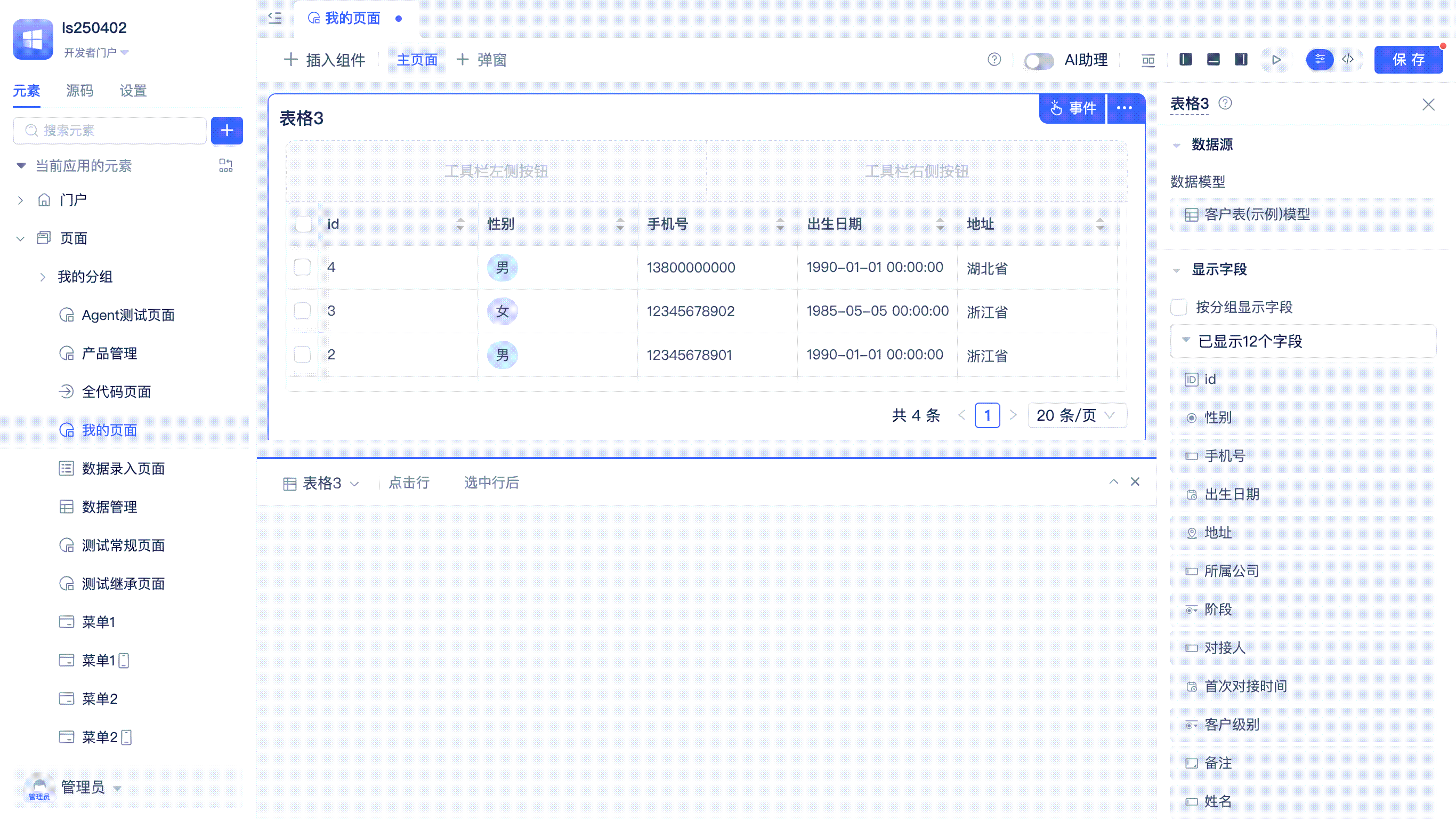This screenshot has width=1456, height=819.
Task: Click the help icon beside 表格3 panel title
Action: click(x=1225, y=103)
